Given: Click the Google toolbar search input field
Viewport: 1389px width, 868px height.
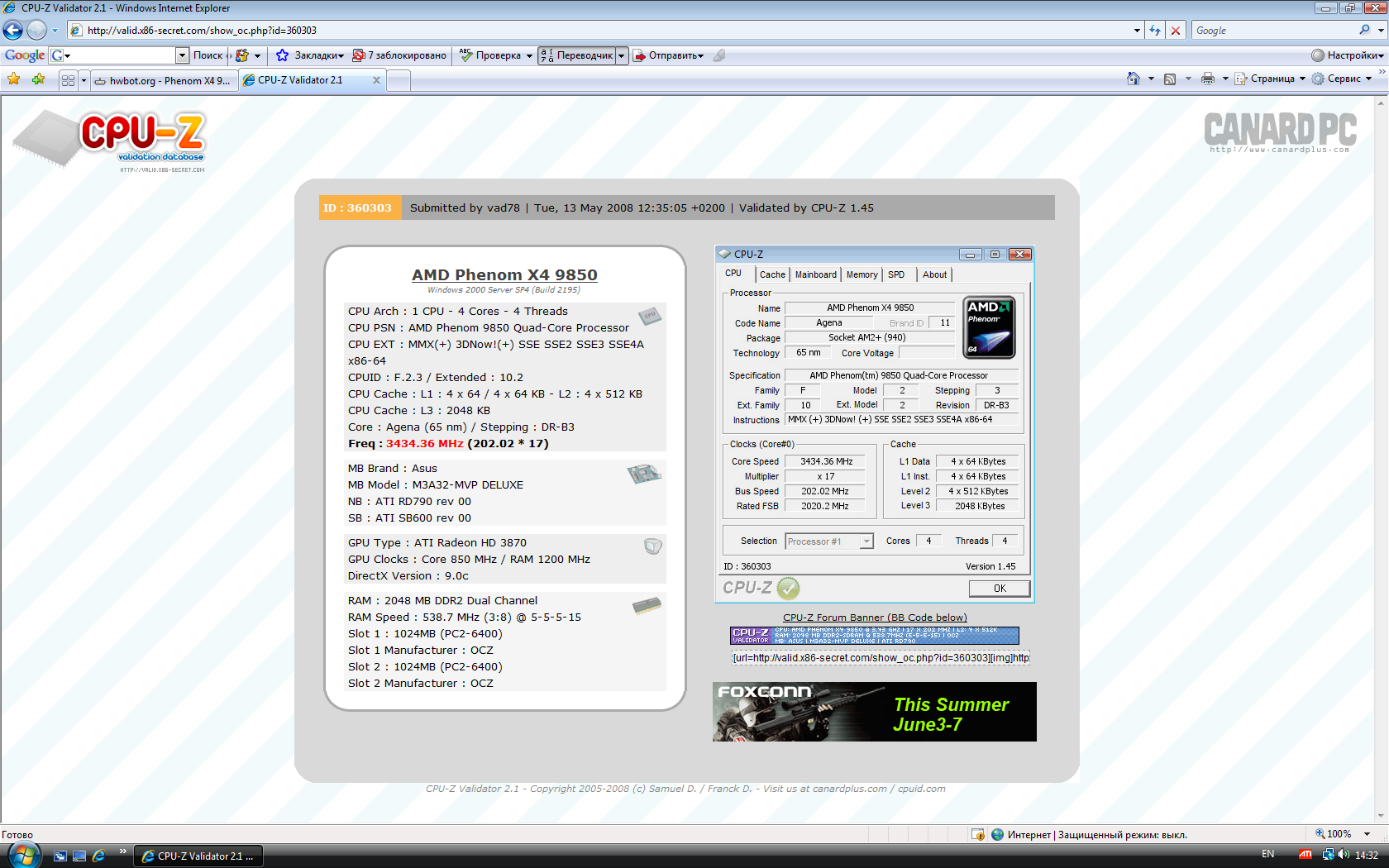Looking at the screenshot, I should tap(120, 55).
